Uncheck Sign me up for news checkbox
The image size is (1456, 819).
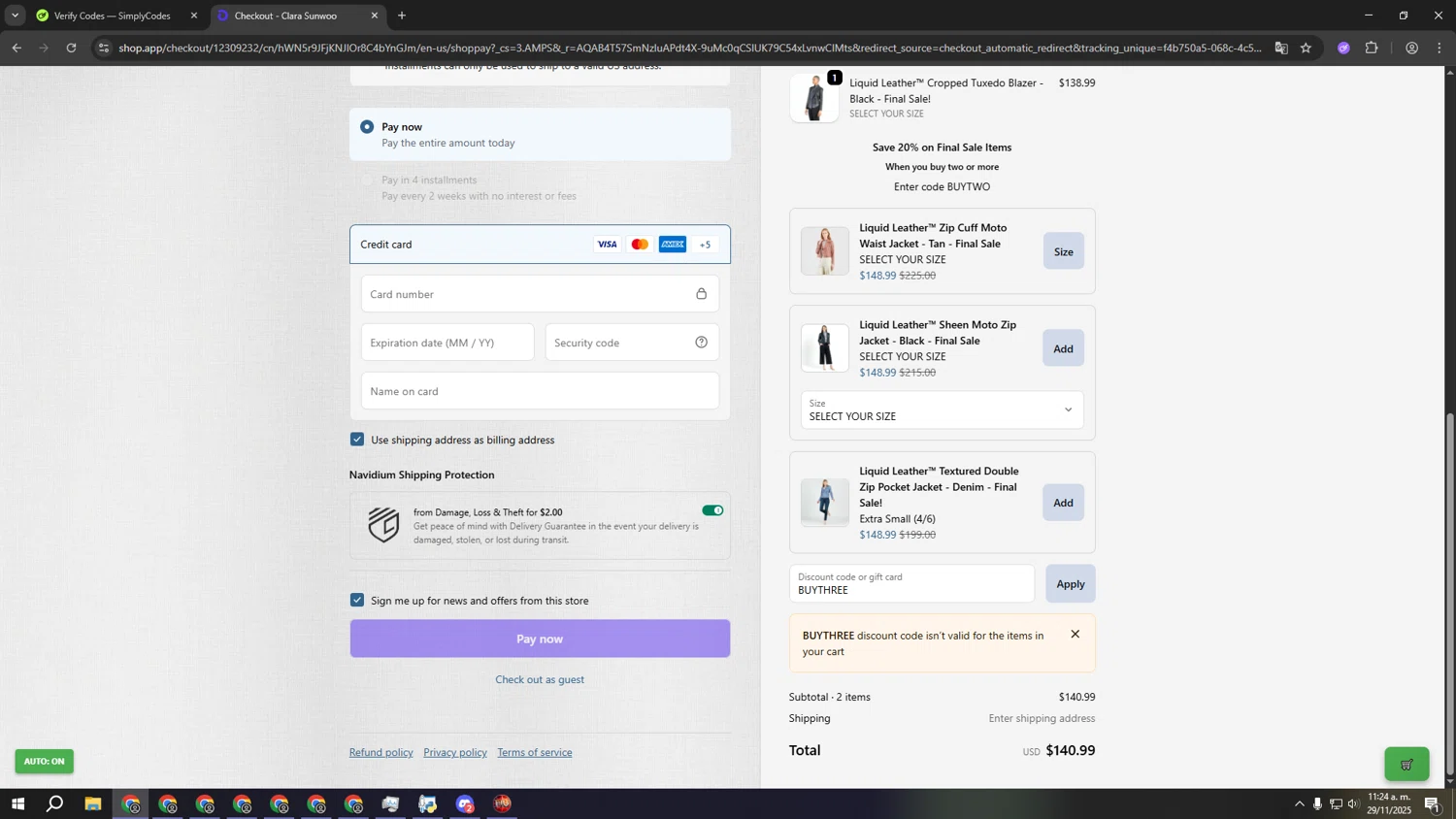point(357,601)
